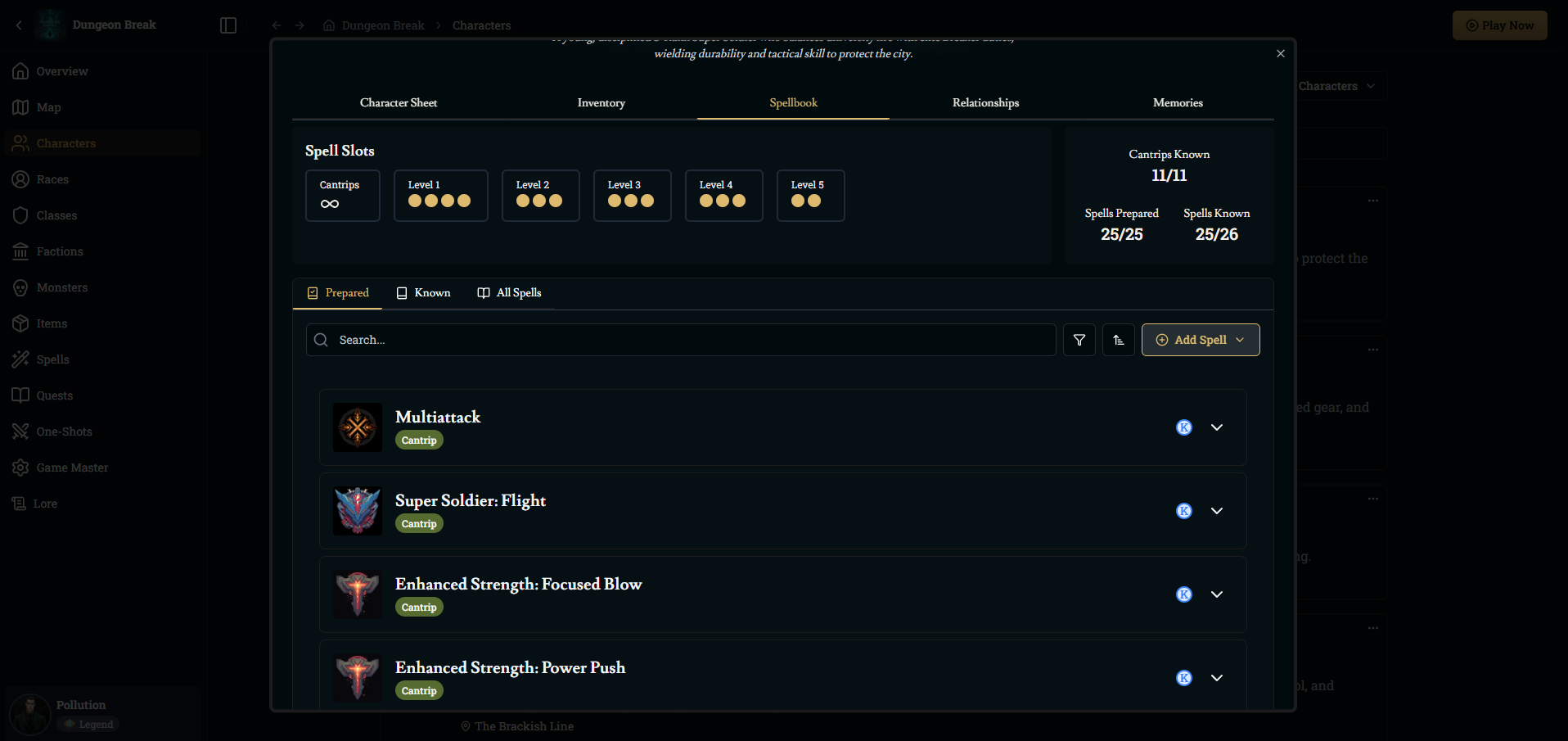Toggle first Level 3 spell slot
1568x741 pixels.
point(615,201)
